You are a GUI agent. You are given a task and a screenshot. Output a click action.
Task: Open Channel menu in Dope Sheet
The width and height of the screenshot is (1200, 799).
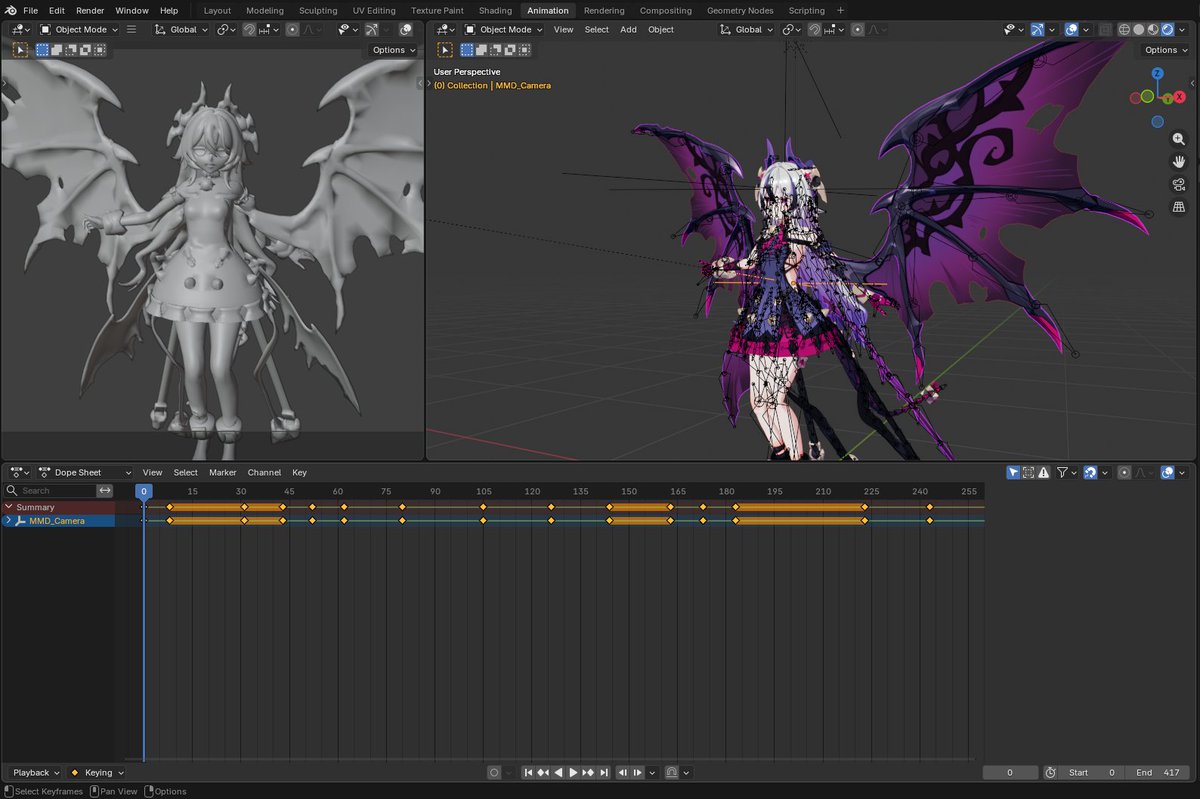click(x=264, y=472)
